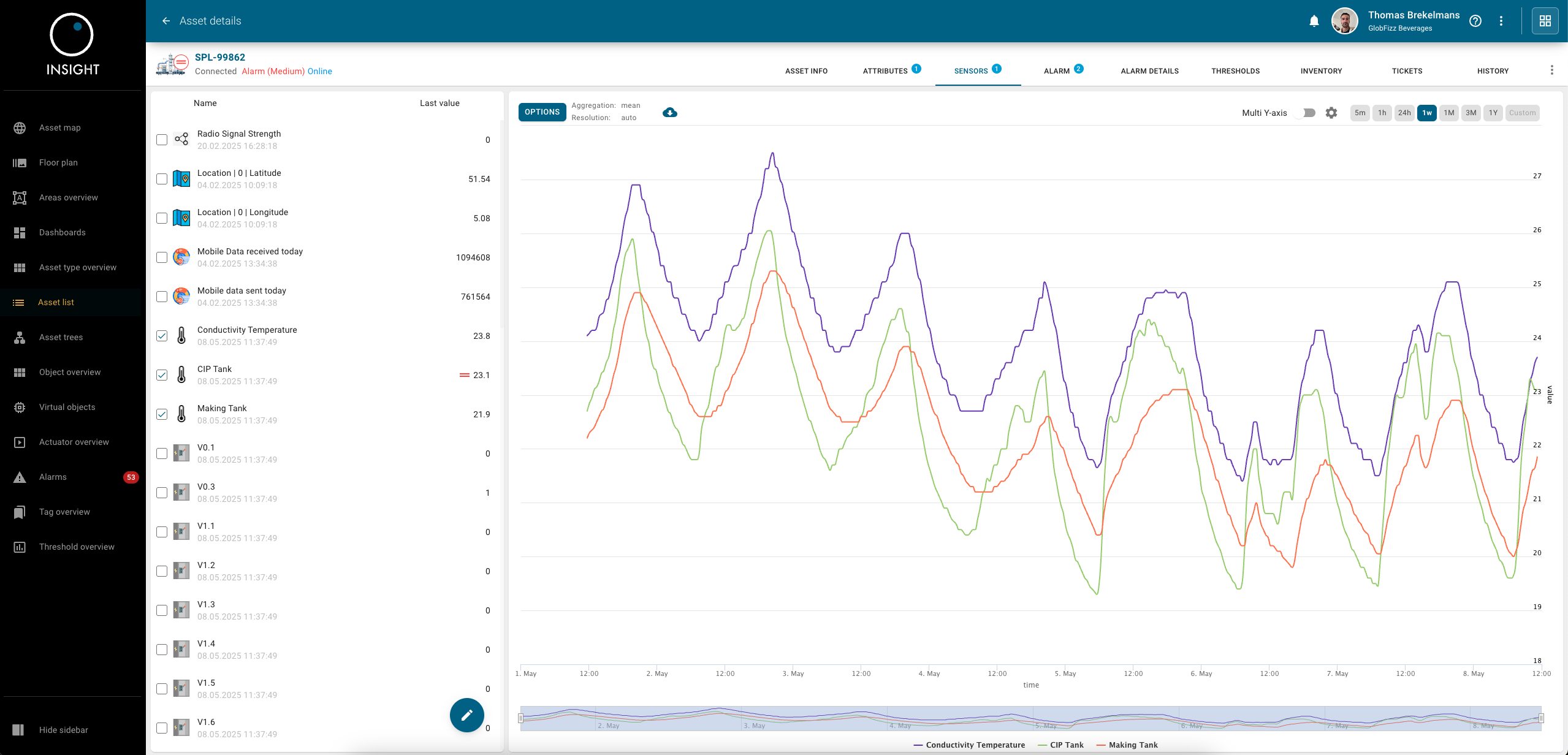This screenshot has height=755, width=1568.
Task: Open the grid apps icon in top bar
Action: coord(1545,21)
